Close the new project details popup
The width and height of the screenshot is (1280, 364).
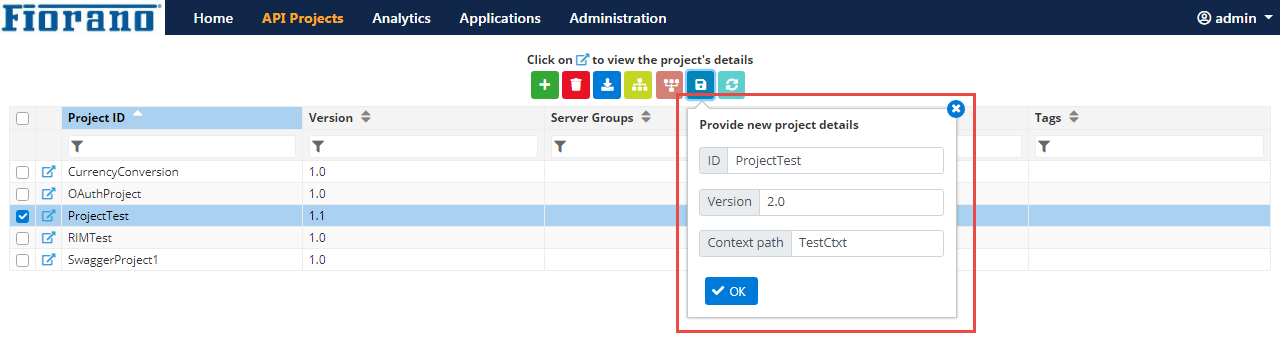pos(955,109)
